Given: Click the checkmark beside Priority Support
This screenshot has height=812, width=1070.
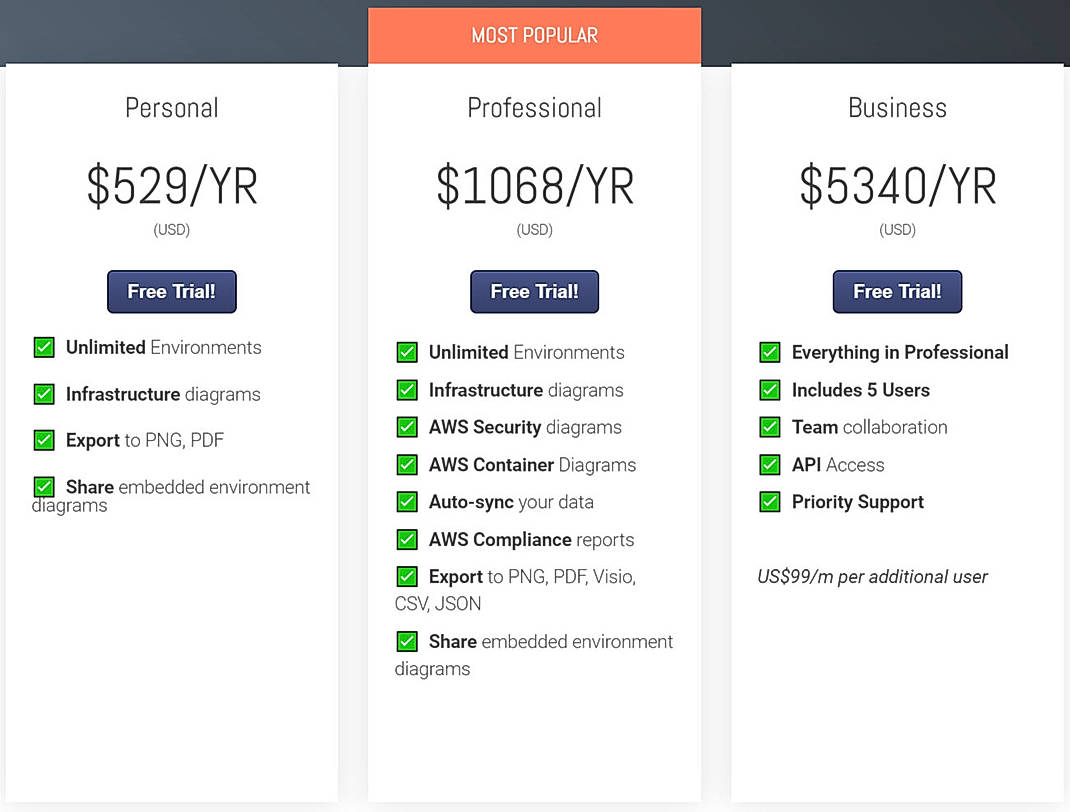Looking at the screenshot, I should click(x=770, y=502).
